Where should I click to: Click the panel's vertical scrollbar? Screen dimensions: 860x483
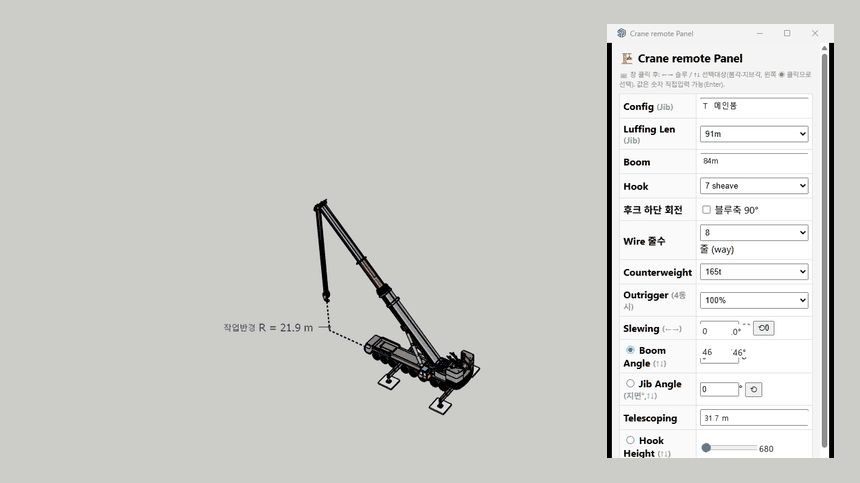pyautogui.click(x=824, y=249)
